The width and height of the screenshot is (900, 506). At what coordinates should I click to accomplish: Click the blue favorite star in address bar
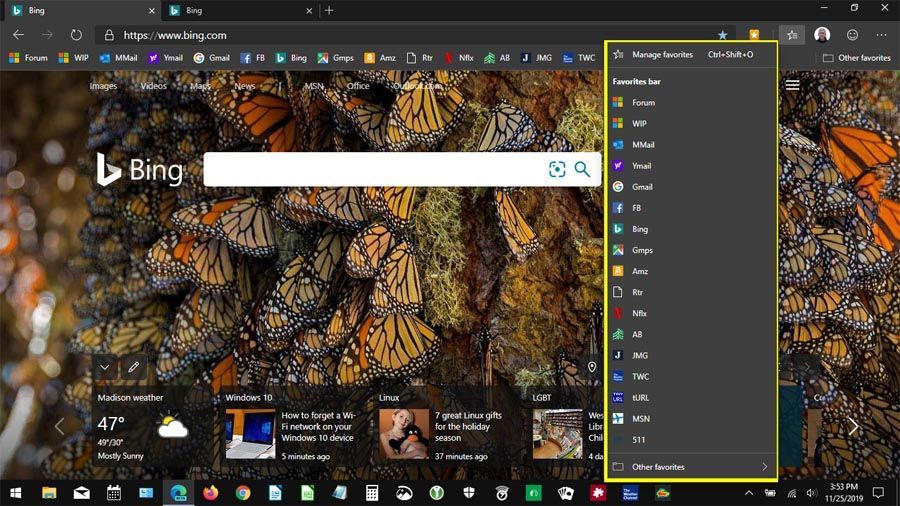pos(722,35)
